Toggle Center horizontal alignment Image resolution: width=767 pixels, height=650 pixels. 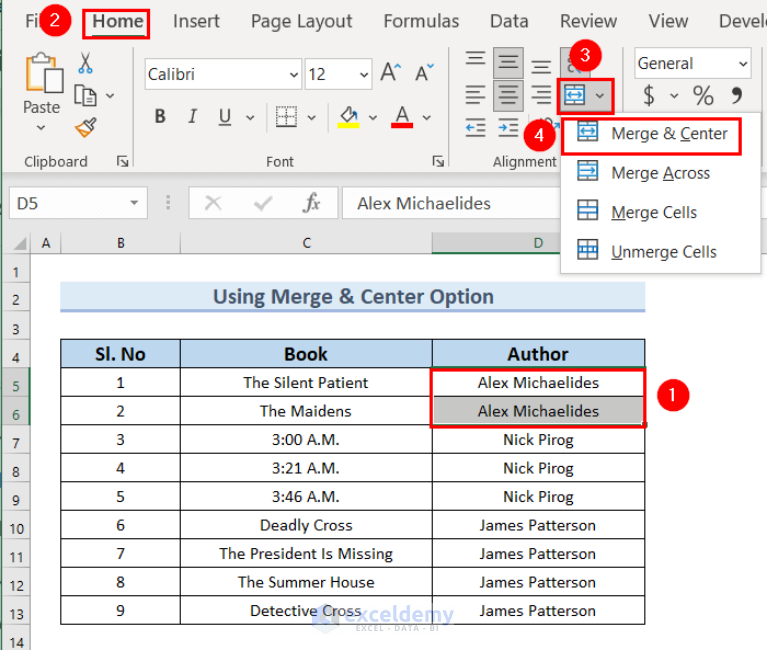[x=508, y=95]
